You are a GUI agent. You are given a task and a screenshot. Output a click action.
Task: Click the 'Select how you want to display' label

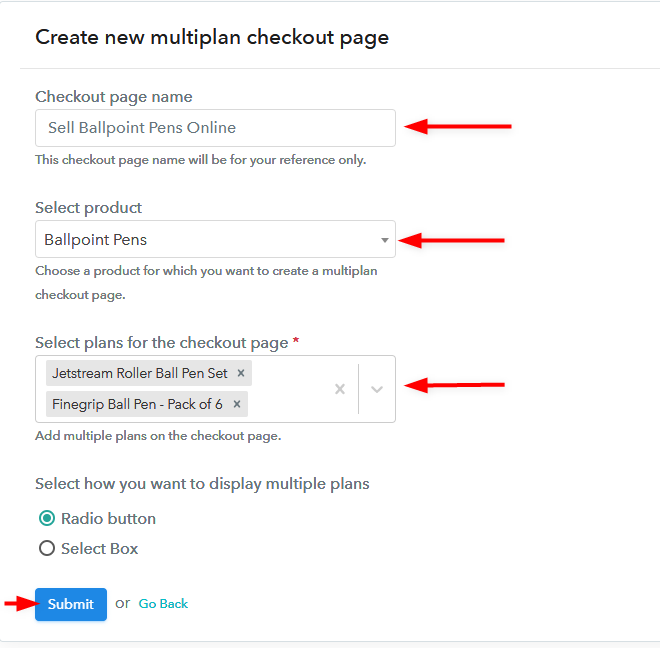(x=202, y=484)
